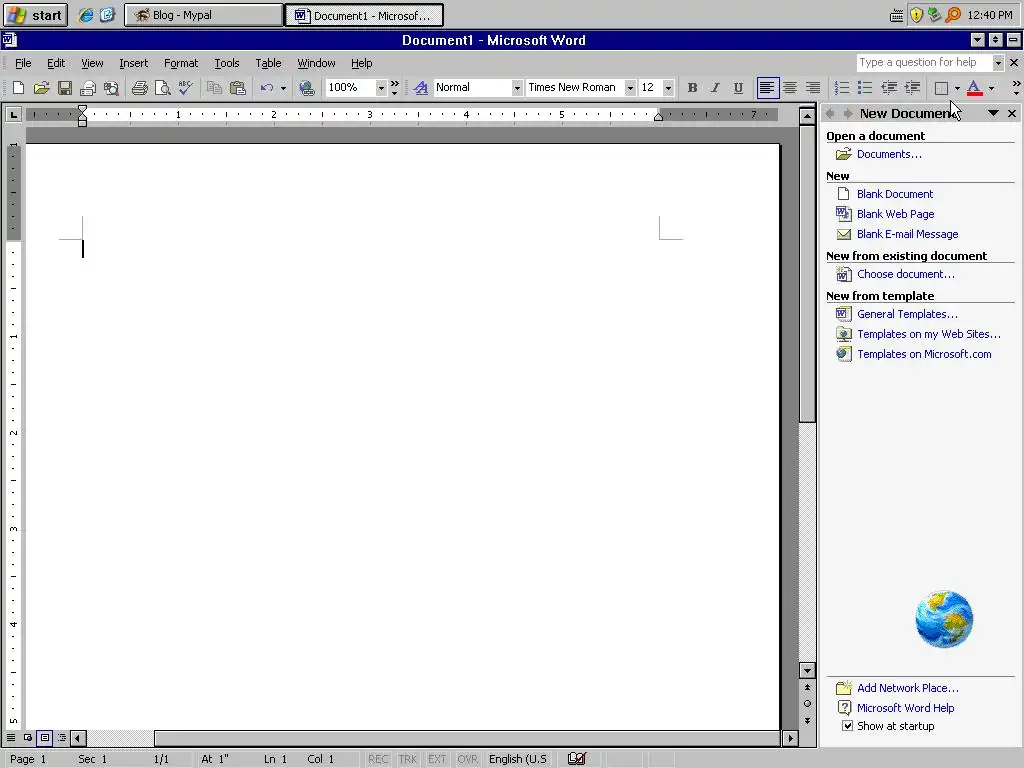
Task: Click Add Network Place...
Action: [x=908, y=688]
